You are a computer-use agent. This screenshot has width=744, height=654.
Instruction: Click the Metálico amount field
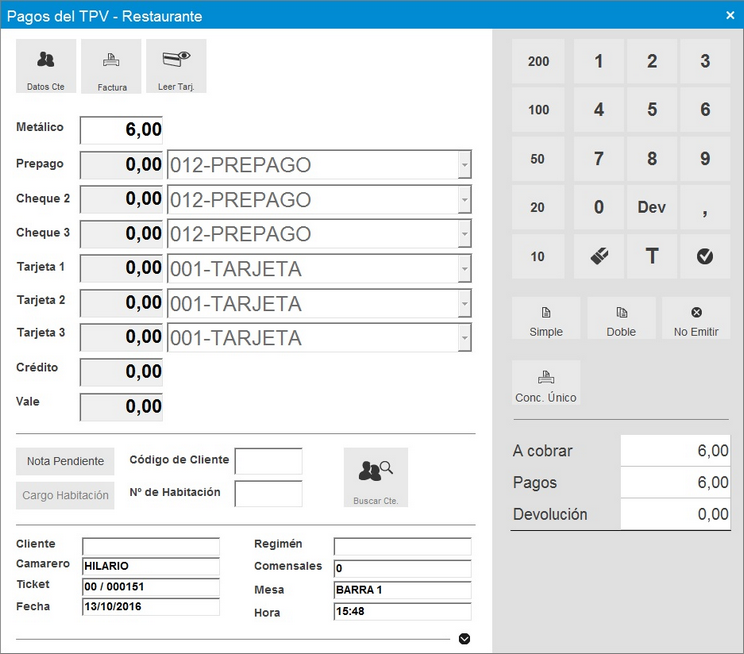point(121,130)
